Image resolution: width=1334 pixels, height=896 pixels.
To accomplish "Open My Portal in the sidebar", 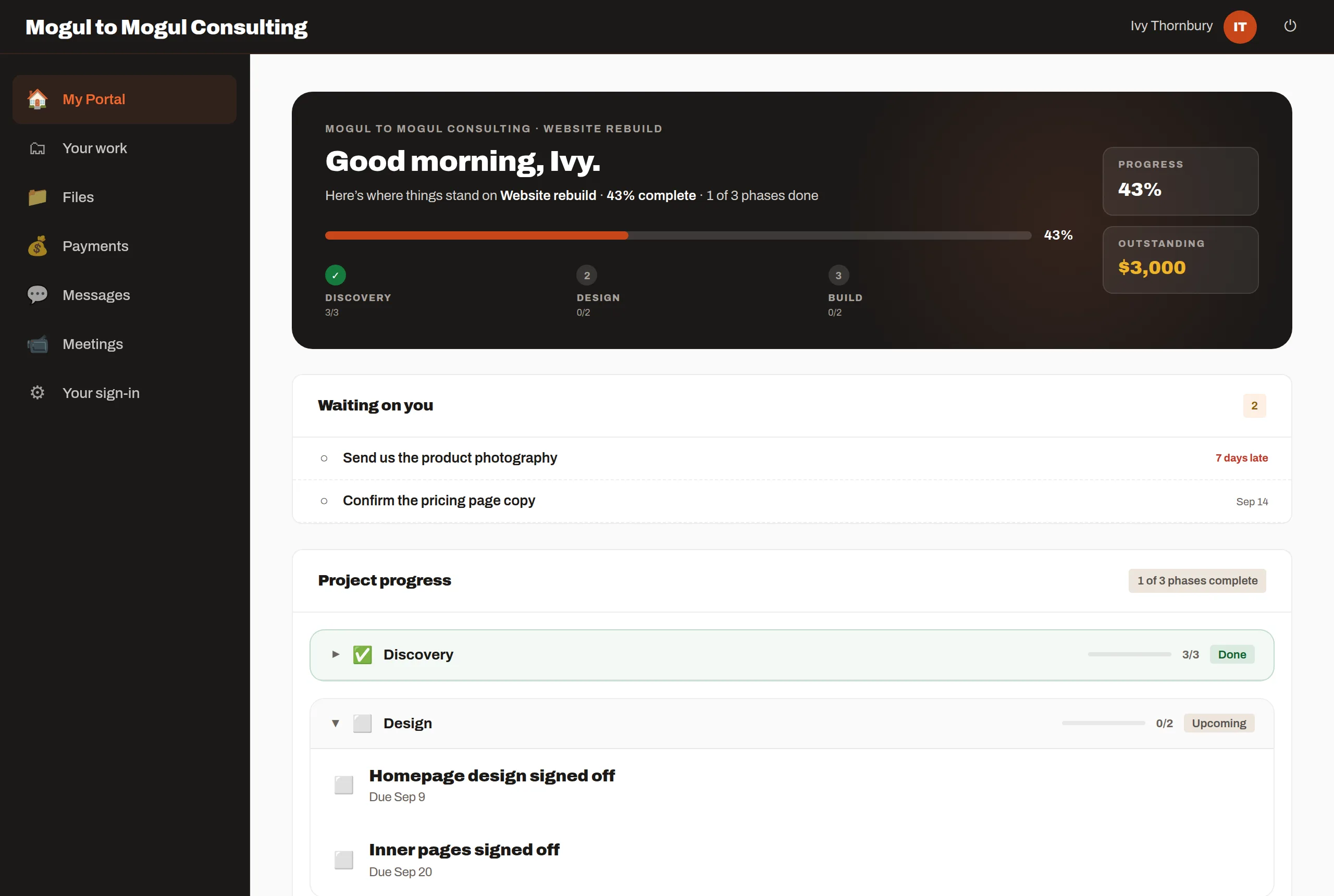I will [x=124, y=99].
